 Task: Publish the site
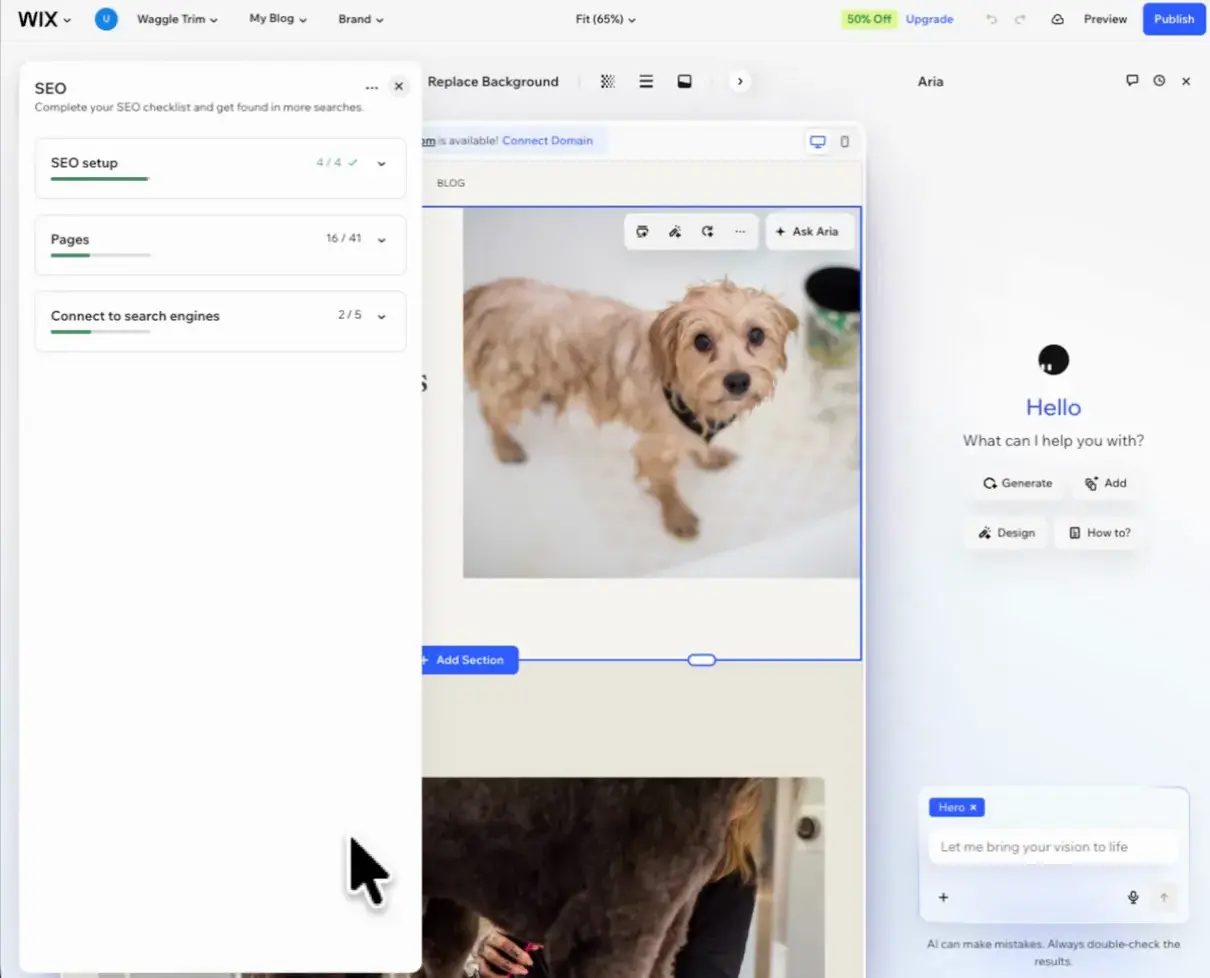pos(1174,19)
